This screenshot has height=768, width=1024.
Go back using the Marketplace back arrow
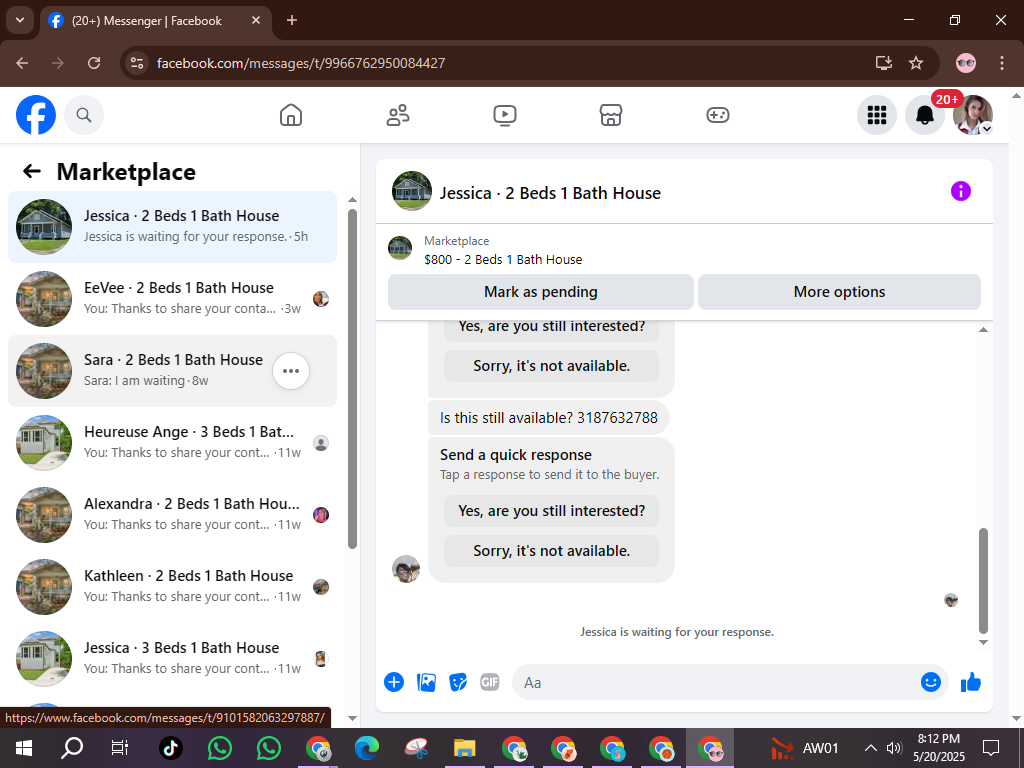[x=32, y=171]
